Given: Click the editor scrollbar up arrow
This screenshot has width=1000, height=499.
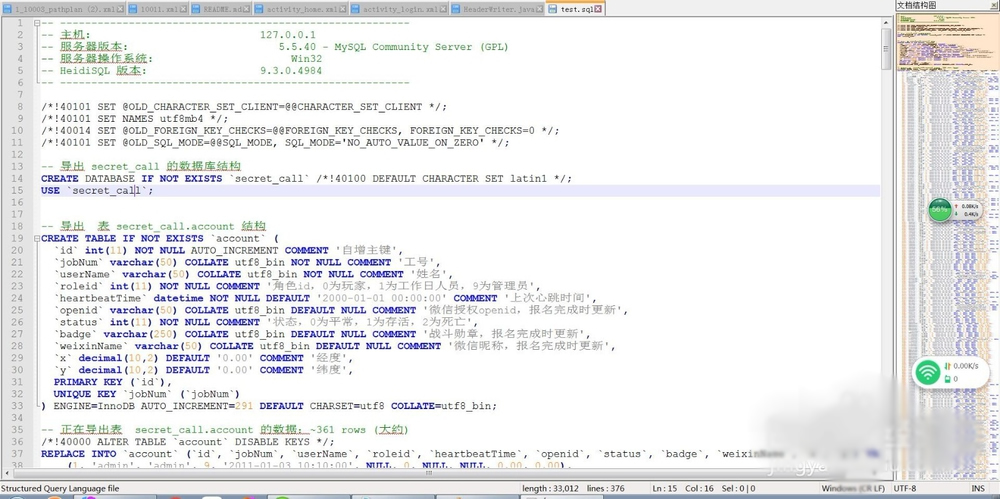Looking at the screenshot, I should (x=886, y=32).
